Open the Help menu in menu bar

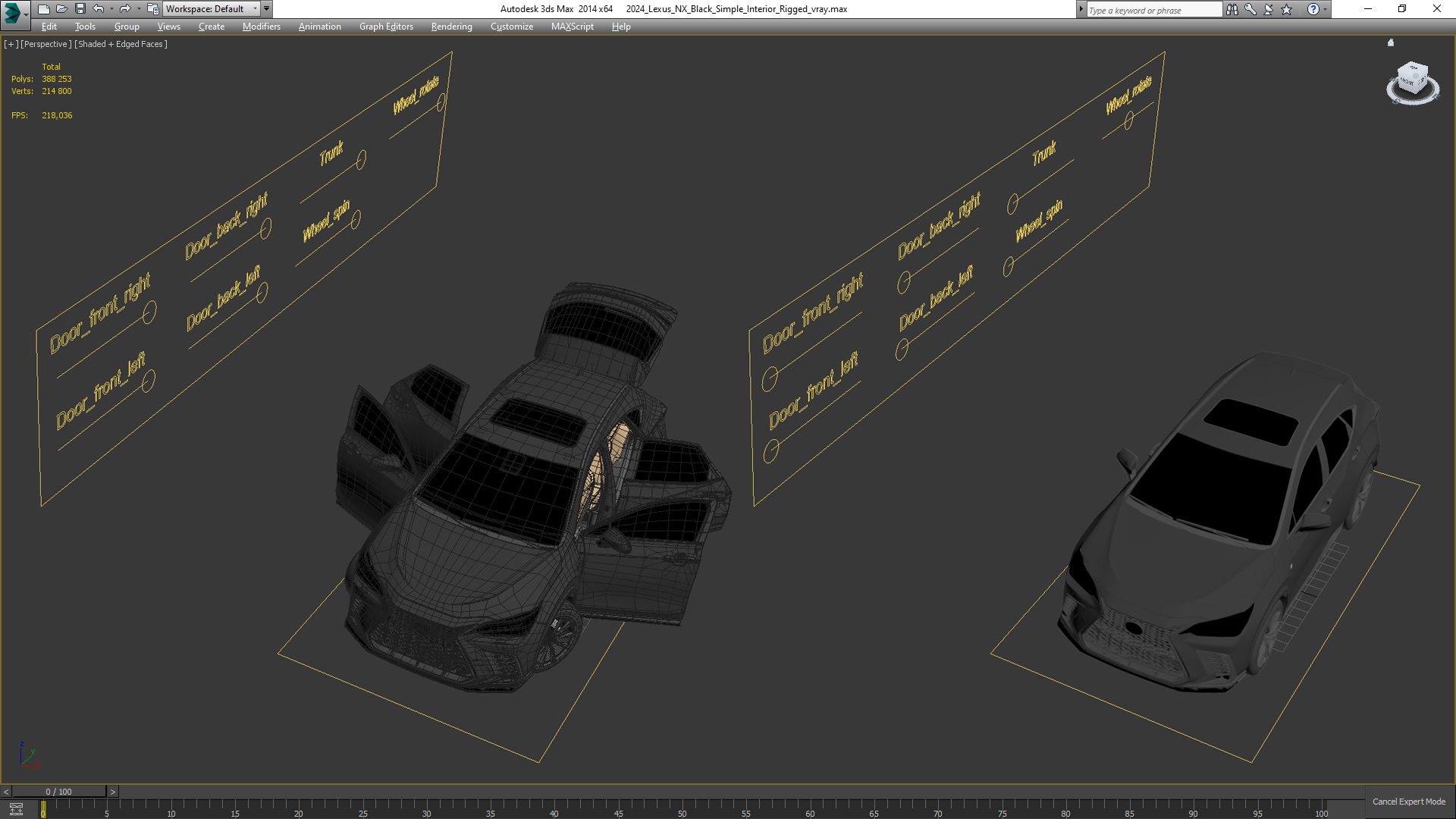pos(621,27)
